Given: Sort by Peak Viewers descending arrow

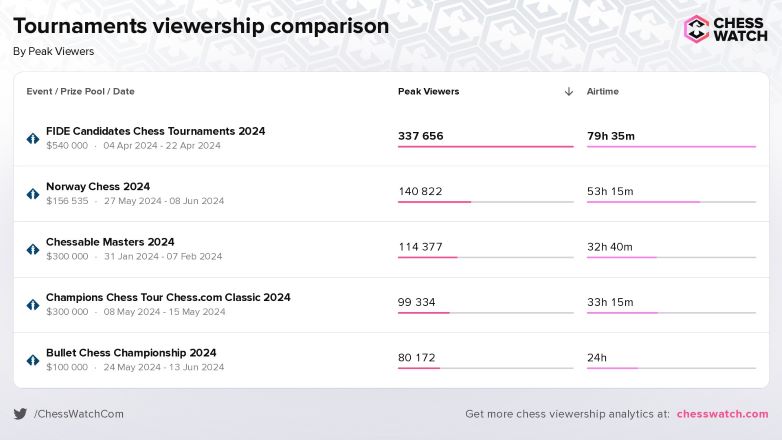Looking at the screenshot, I should point(569,91).
